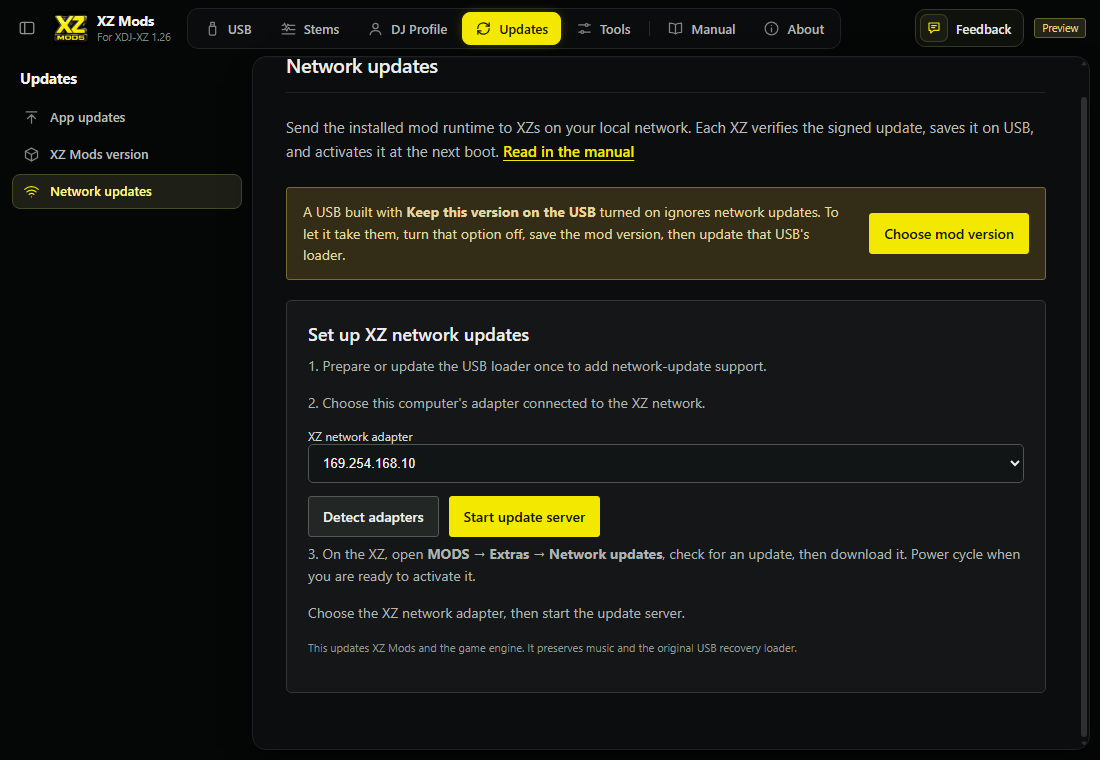Click the "For XDJ-XZ 1.26" subtitle

(134, 37)
